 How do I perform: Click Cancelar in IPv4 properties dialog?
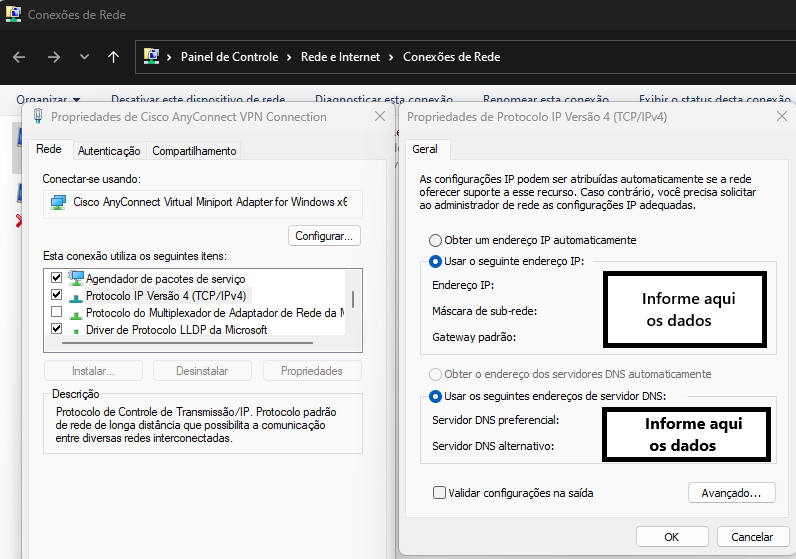[752, 537]
